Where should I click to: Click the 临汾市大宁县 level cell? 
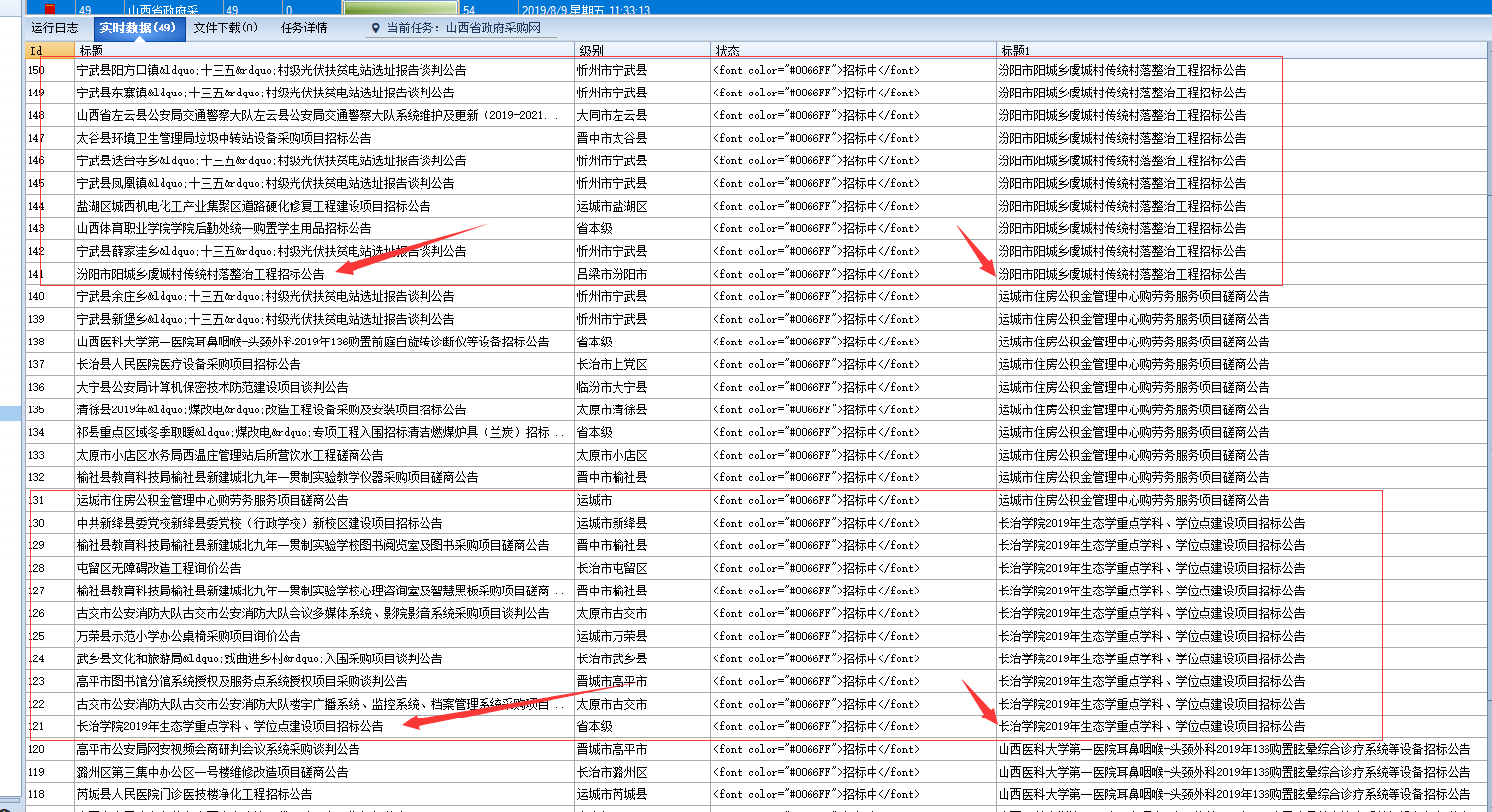tap(643, 387)
